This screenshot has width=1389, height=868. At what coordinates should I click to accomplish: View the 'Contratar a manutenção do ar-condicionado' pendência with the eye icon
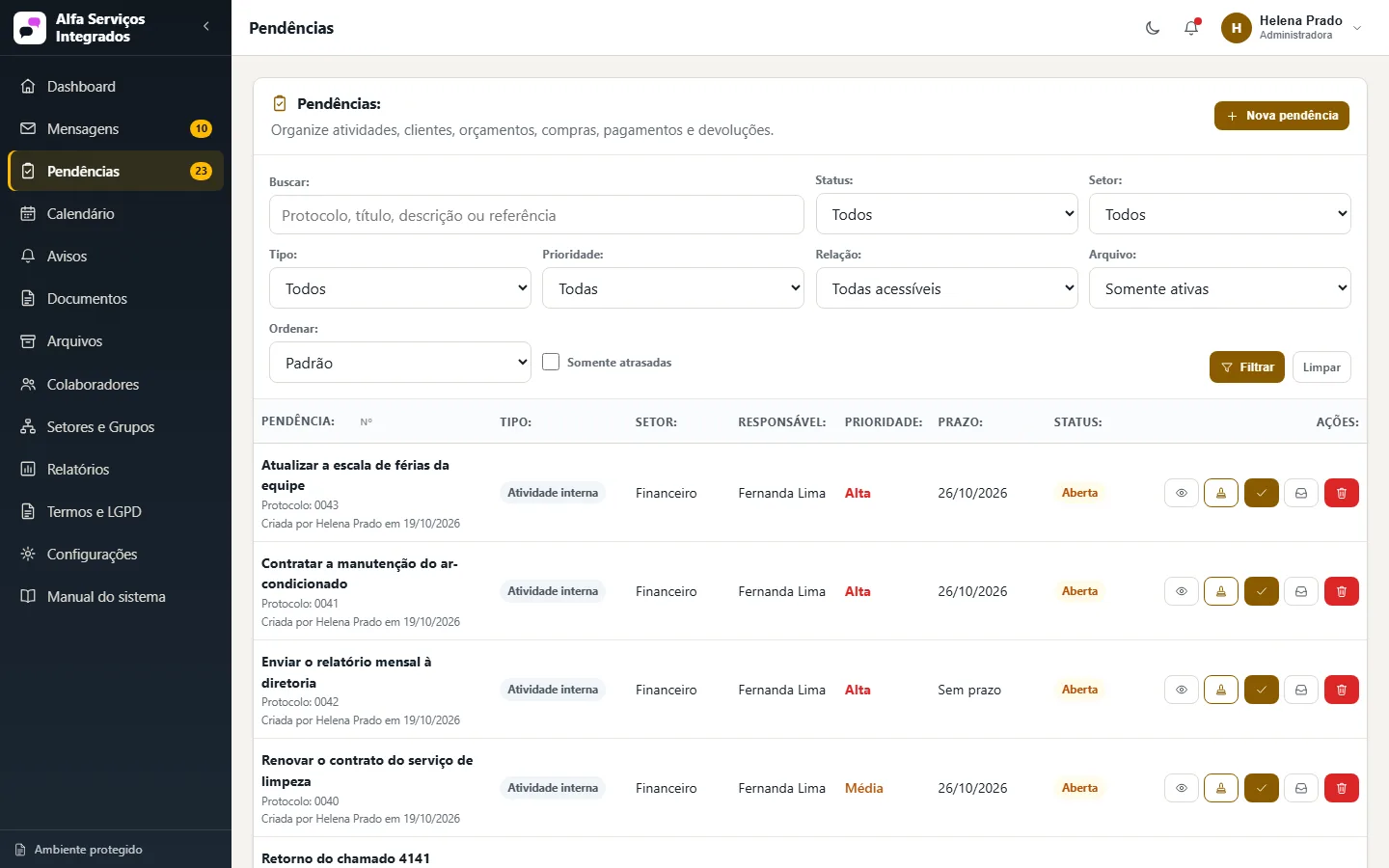pyautogui.click(x=1182, y=591)
